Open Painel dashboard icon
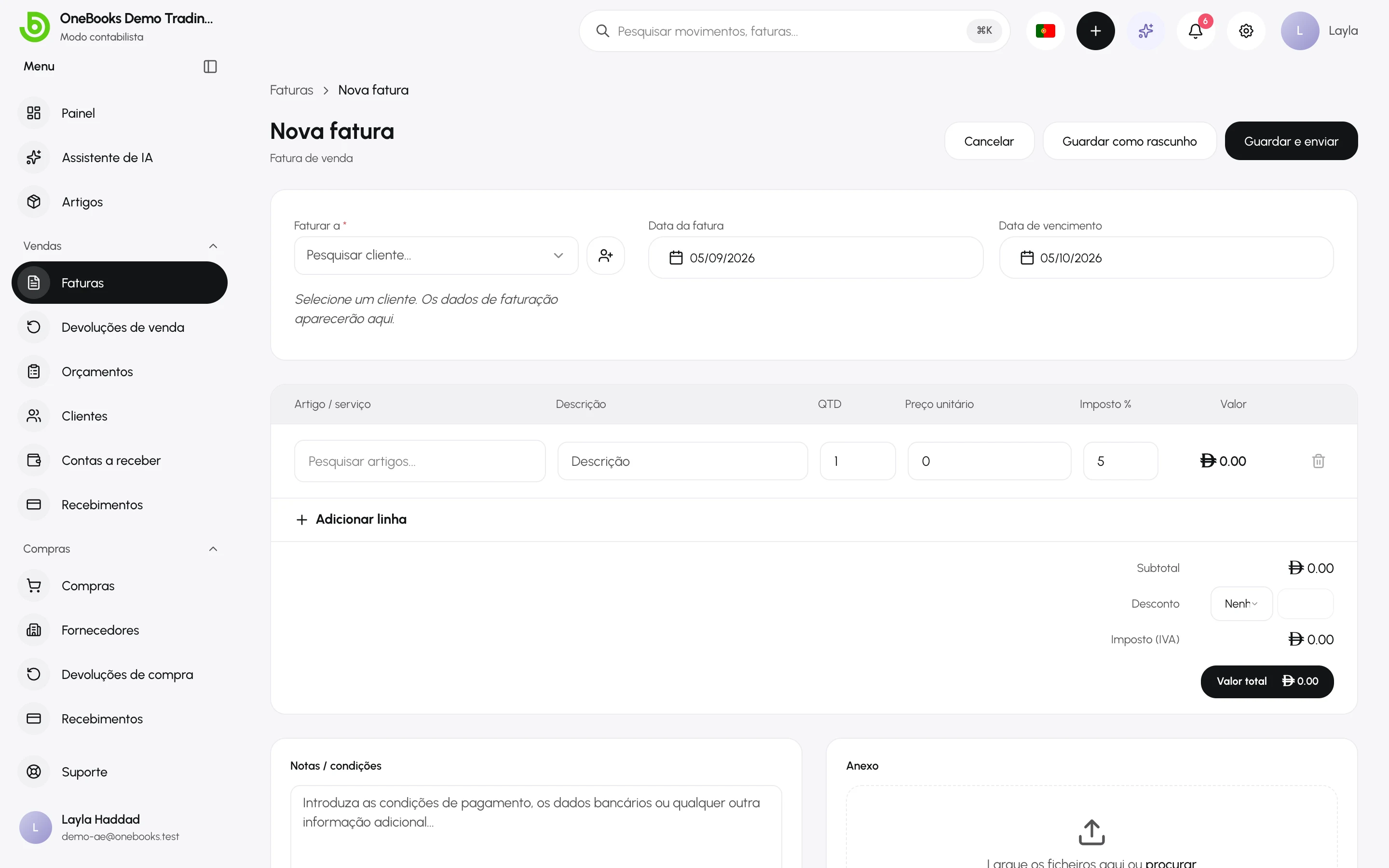Viewport: 1389px width, 868px height. (34, 113)
